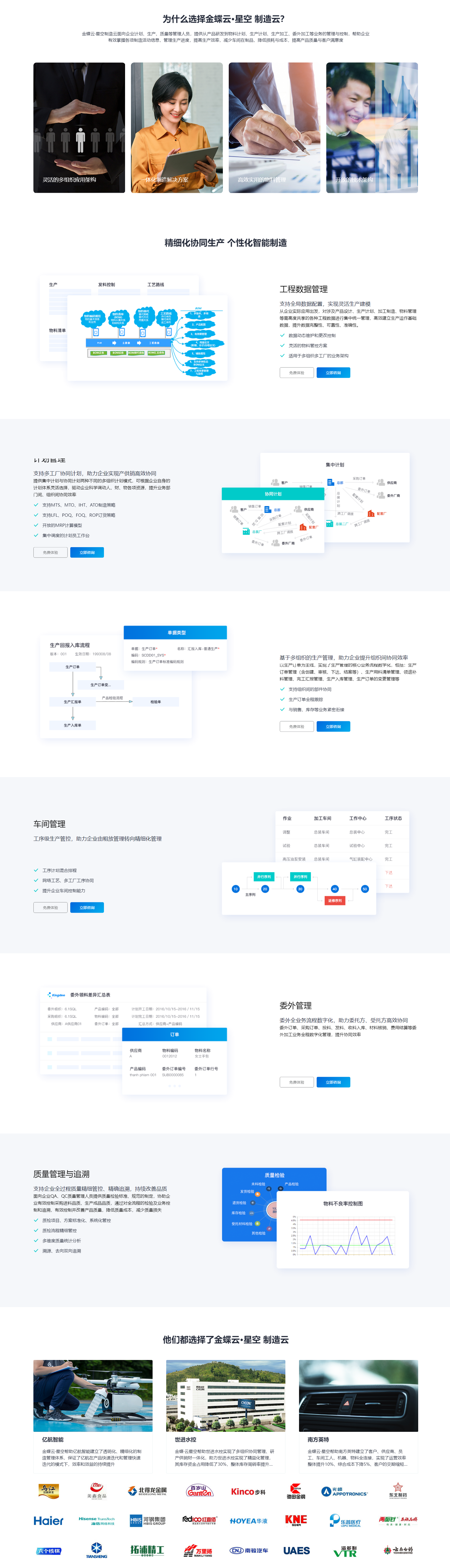
Task: Select the TIANSHENG logo
Action: point(96,1550)
